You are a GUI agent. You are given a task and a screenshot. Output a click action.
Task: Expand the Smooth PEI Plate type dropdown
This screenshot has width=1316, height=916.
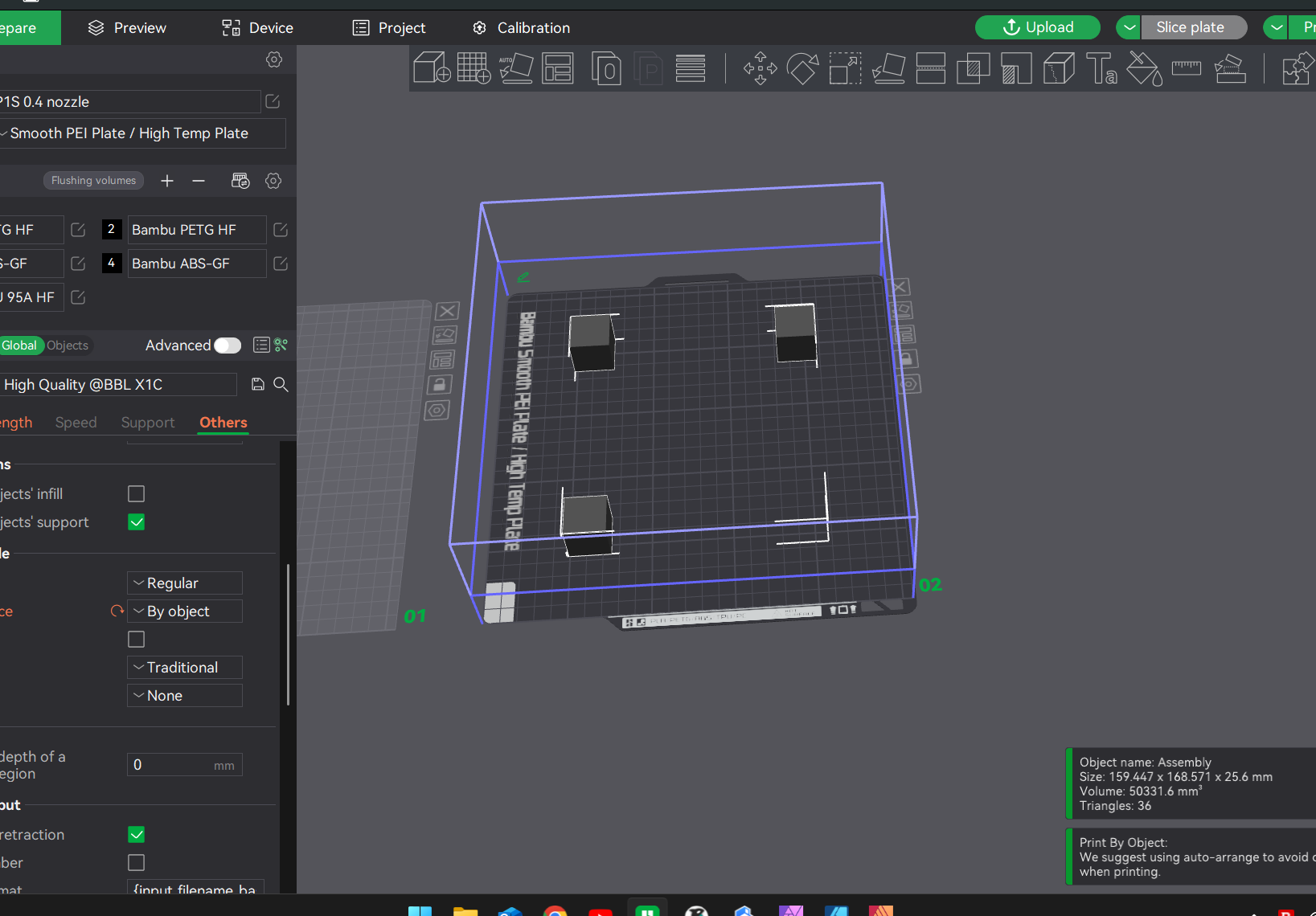[x=141, y=133]
